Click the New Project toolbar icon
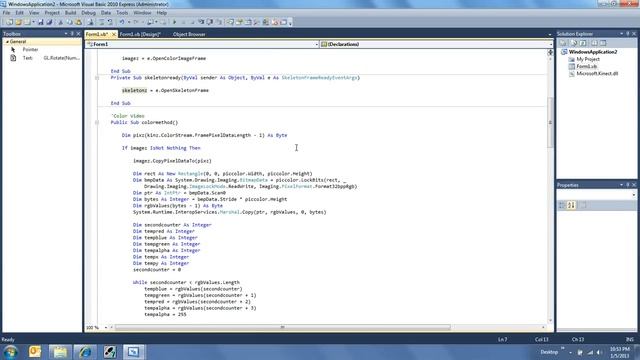This screenshot has height=360, width=640. coord(9,22)
